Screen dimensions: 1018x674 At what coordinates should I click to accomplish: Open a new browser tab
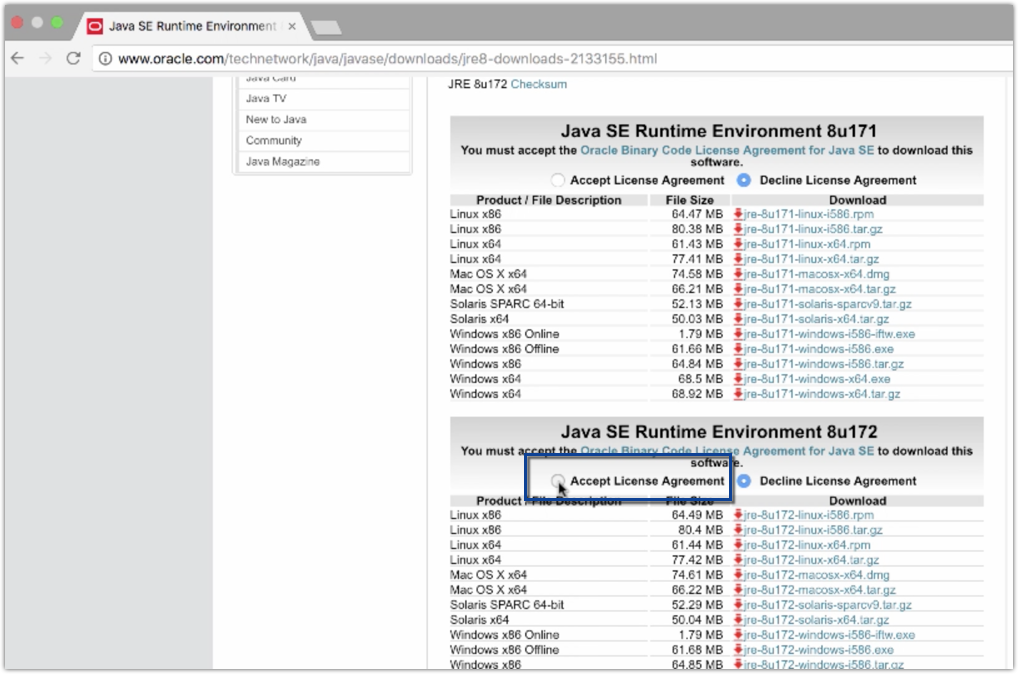[x=325, y=26]
